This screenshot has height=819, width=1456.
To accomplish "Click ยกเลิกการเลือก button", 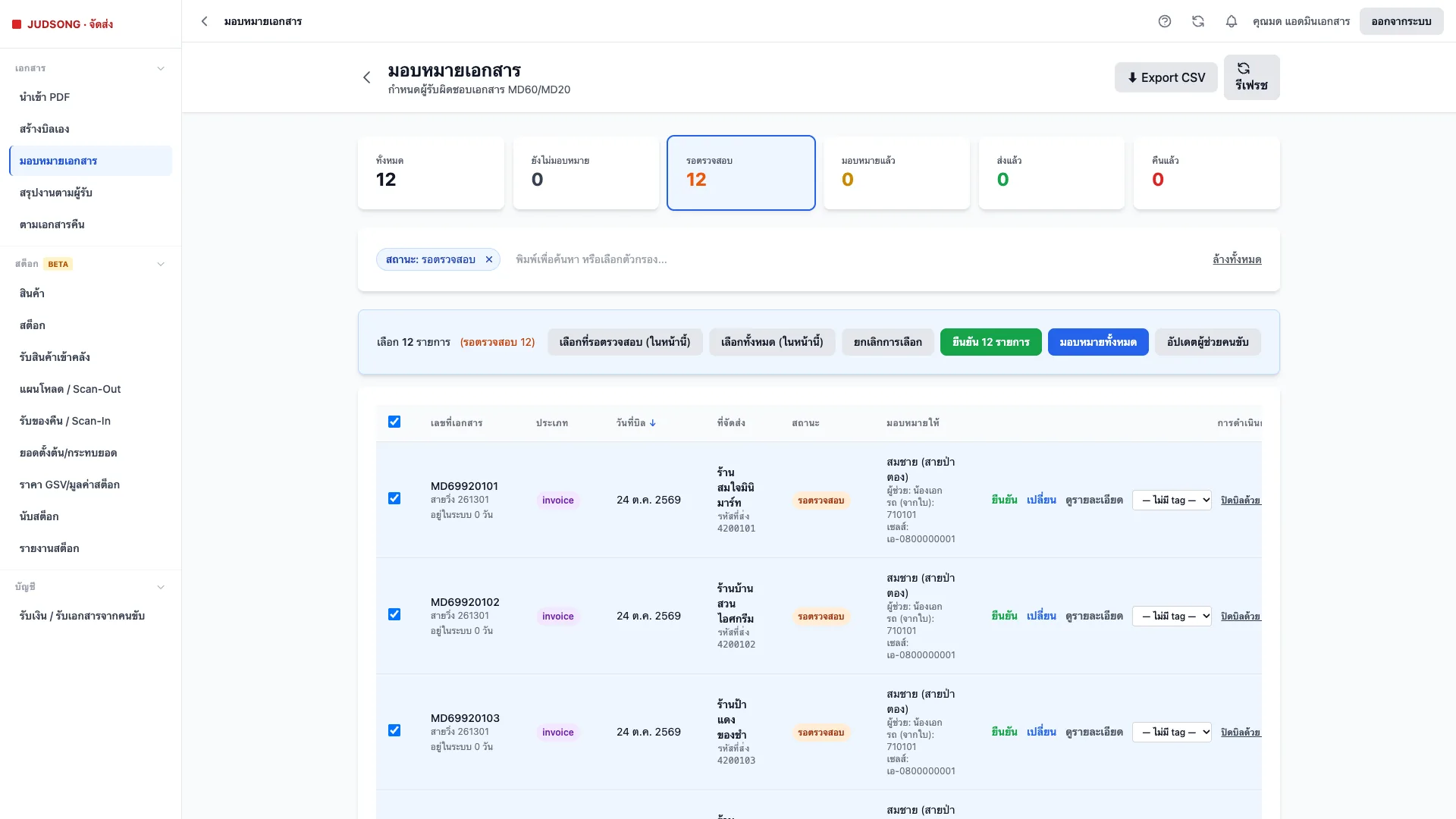I will (887, 342).
